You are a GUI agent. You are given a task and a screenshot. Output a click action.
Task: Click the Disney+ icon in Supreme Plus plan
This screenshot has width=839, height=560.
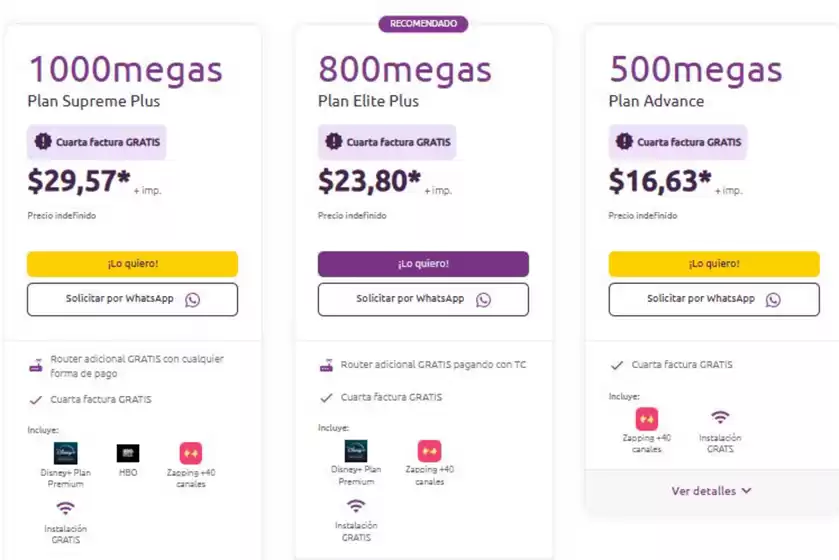(65, 453)
